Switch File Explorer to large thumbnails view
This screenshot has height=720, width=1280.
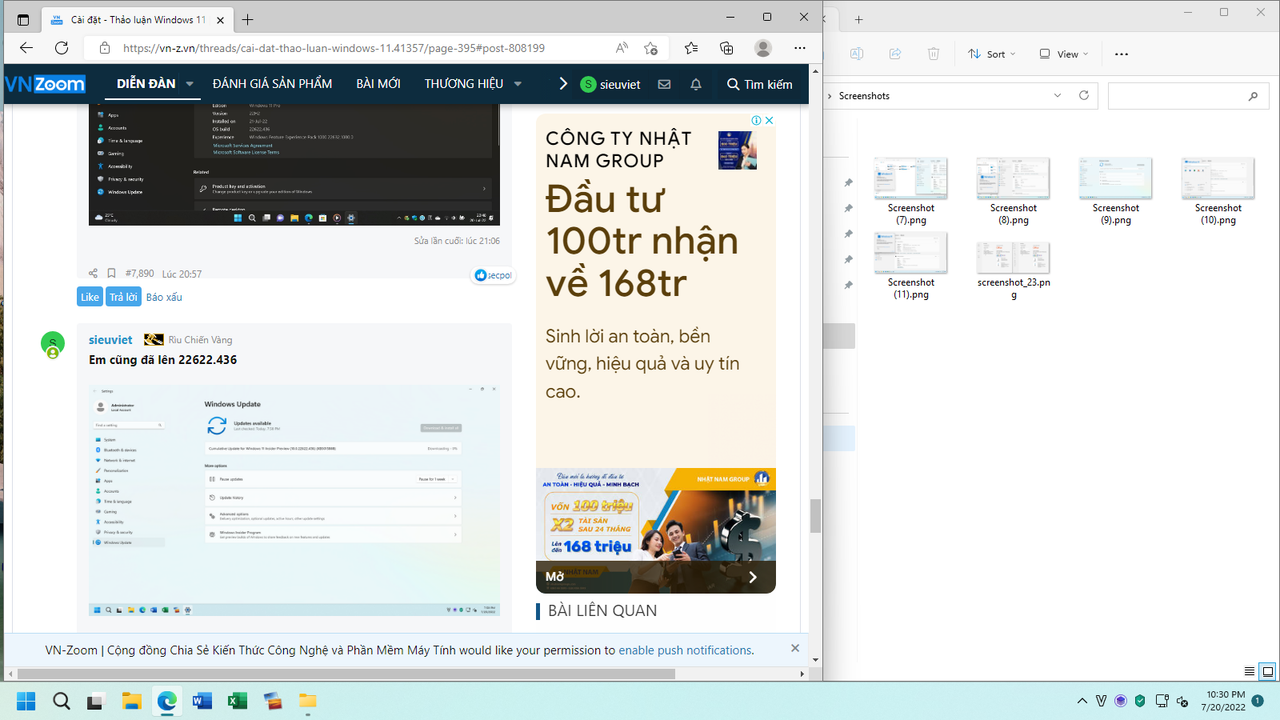(1267, 671)
